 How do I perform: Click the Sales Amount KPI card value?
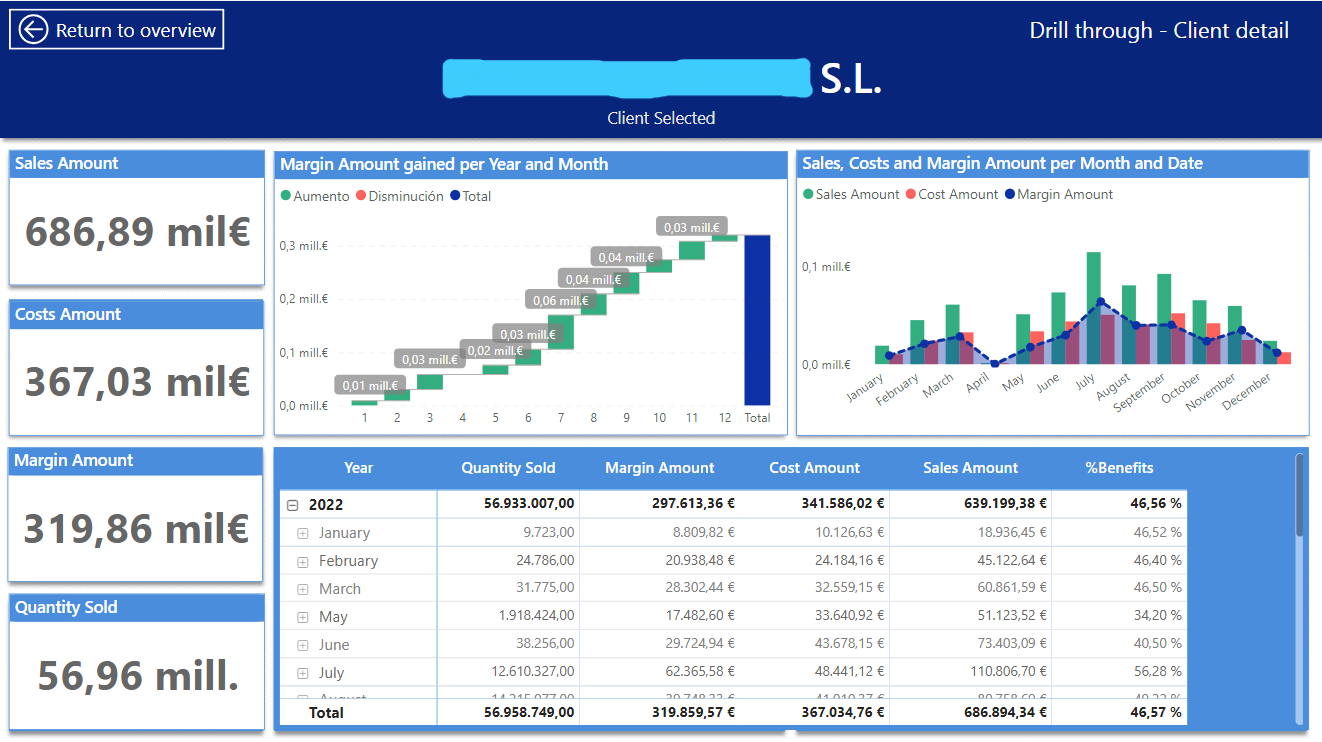pos(137,233)
